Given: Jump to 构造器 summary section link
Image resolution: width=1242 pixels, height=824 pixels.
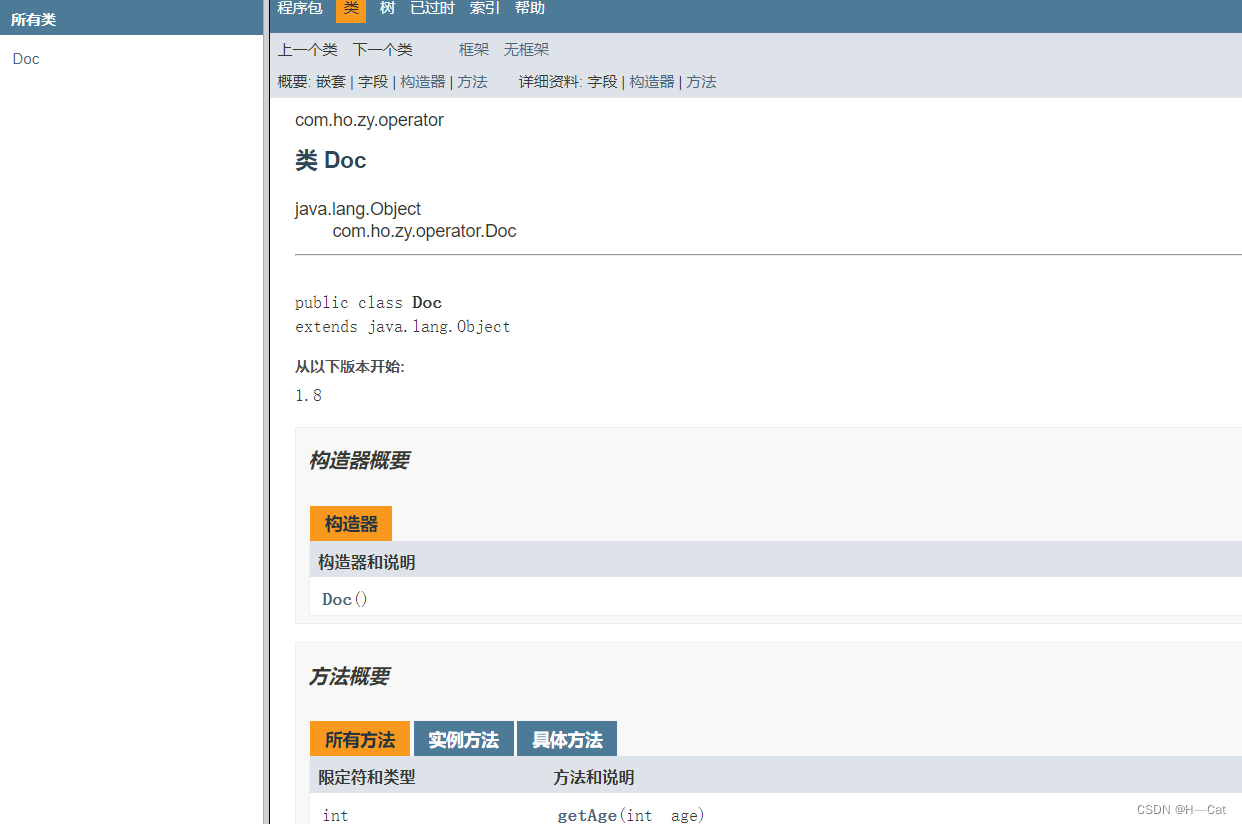Looking at the screenshot, I should coord(421,81).
